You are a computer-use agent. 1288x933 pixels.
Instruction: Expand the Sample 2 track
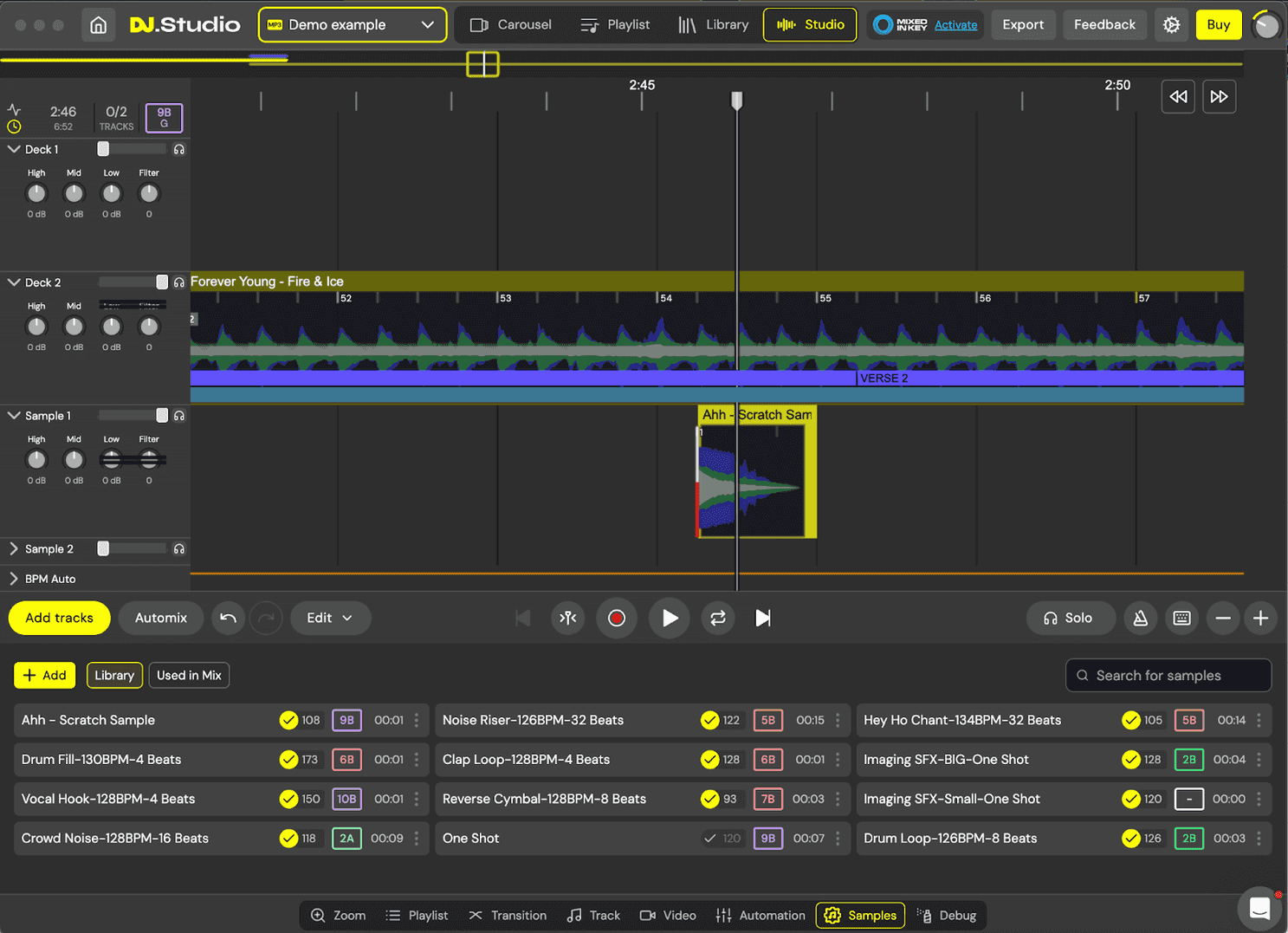tap(14, 549)
